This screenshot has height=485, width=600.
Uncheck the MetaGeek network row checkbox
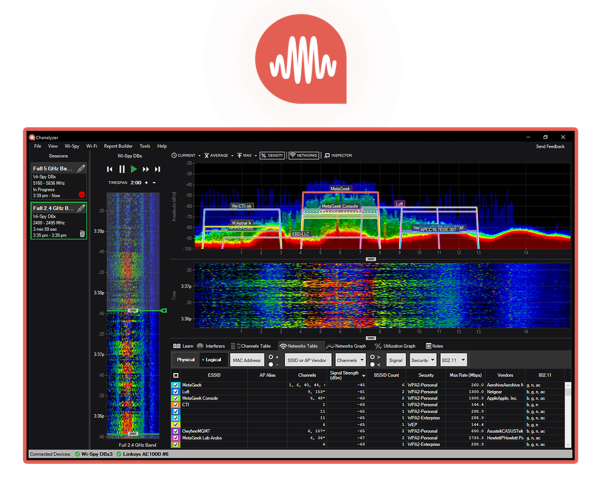pos(176,385)
